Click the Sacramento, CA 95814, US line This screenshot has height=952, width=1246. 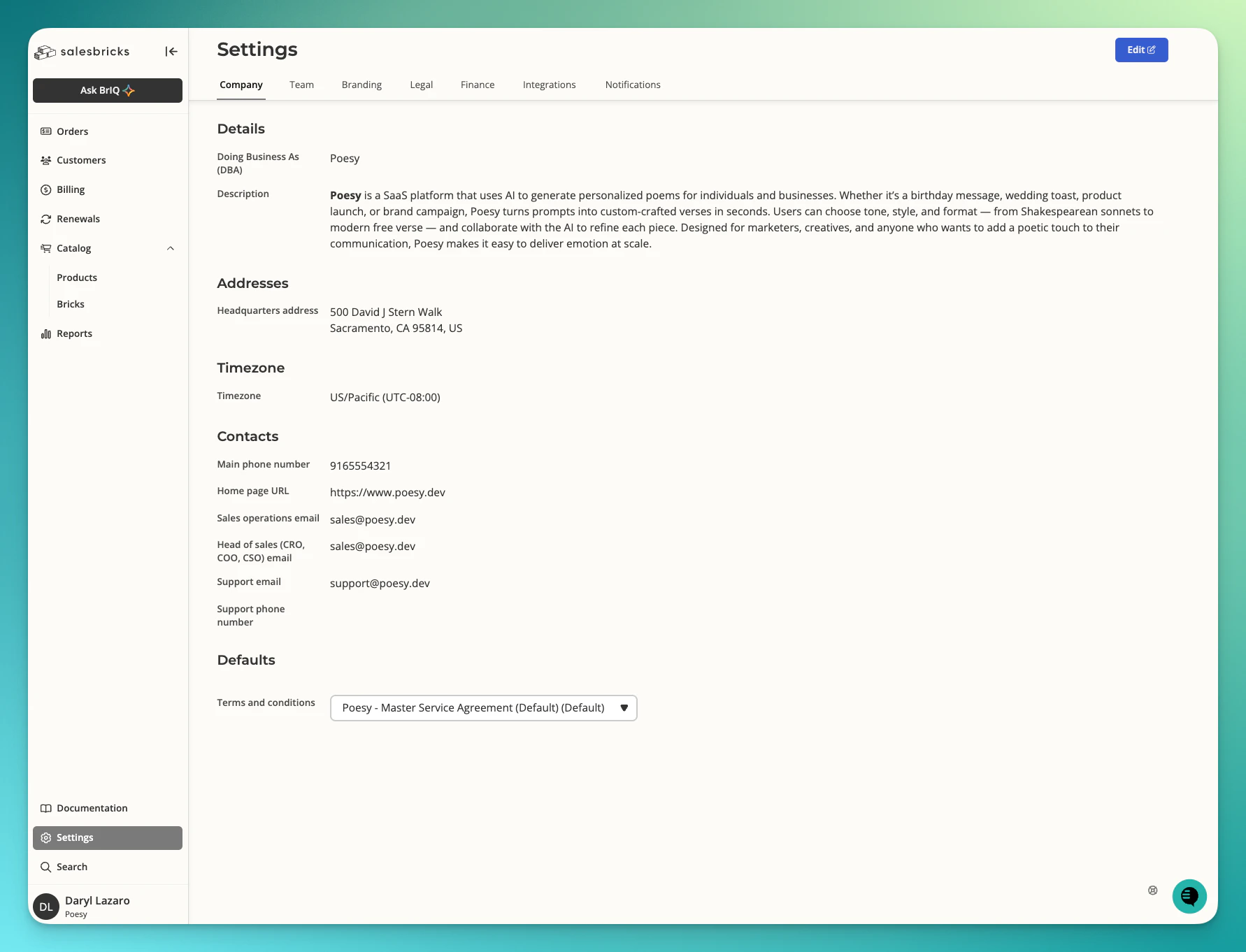[396, 329]
